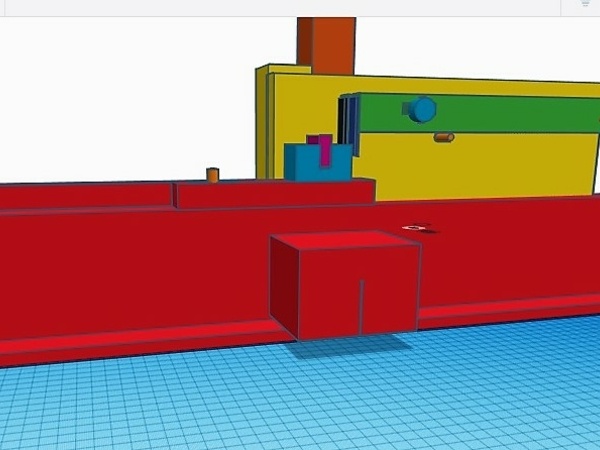Screen dimensions: 600x450
Task: Click the small orange peg on yellow panel
Action: pos(444,137)
